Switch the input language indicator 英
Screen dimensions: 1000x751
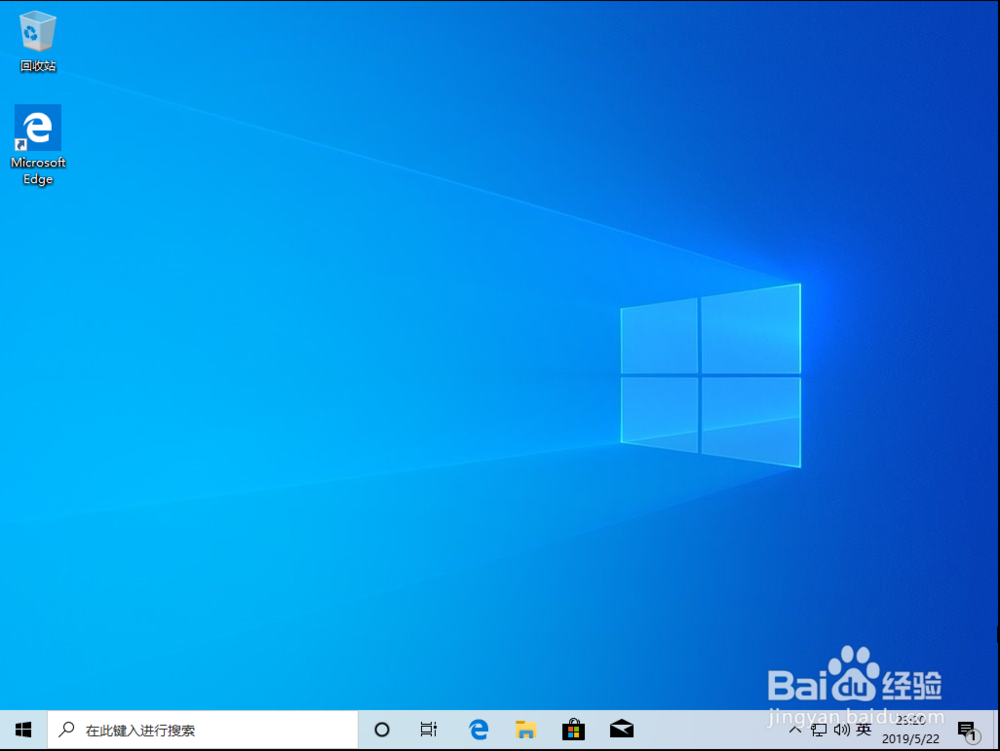tap(864, 730)
